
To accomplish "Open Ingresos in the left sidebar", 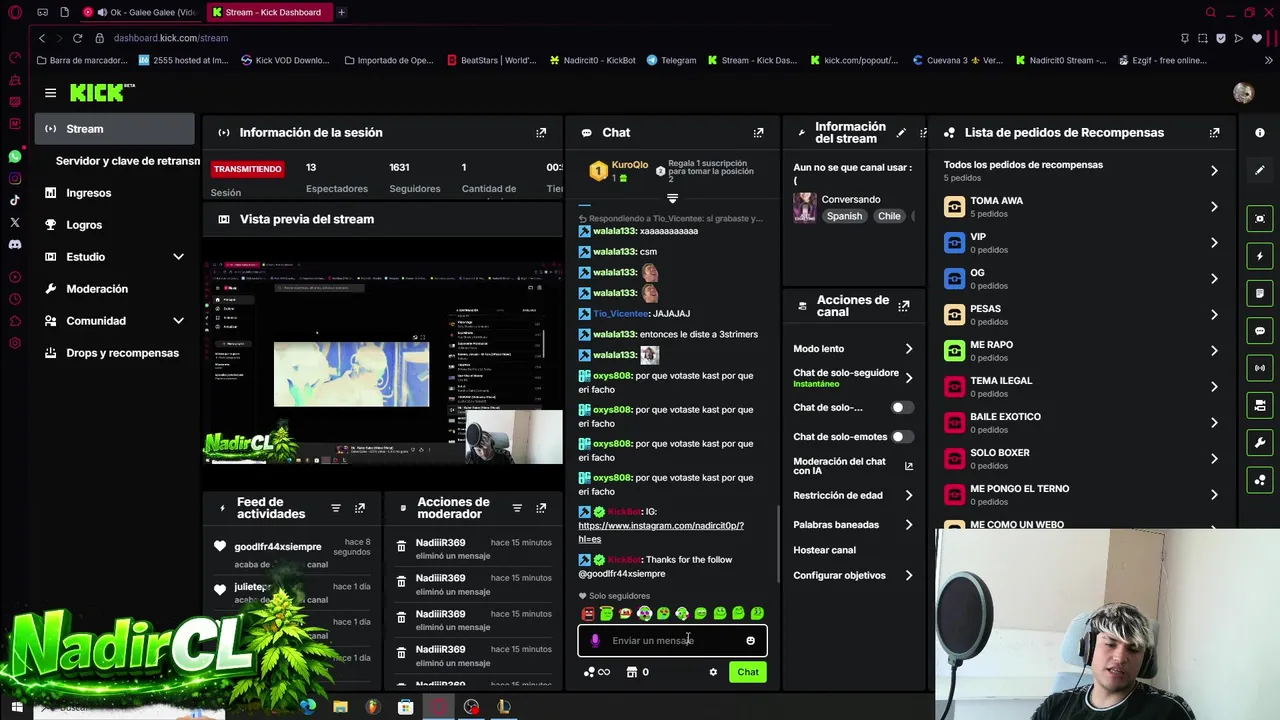I will (x=115, y=193).
